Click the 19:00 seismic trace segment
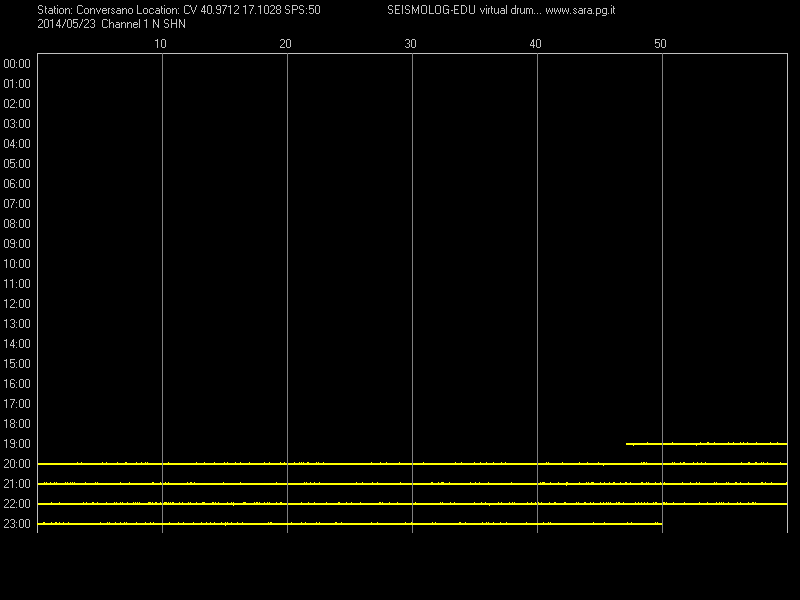The width and height of the screenshot is (800, 600). pyautogui.click(x=707, y=444)
